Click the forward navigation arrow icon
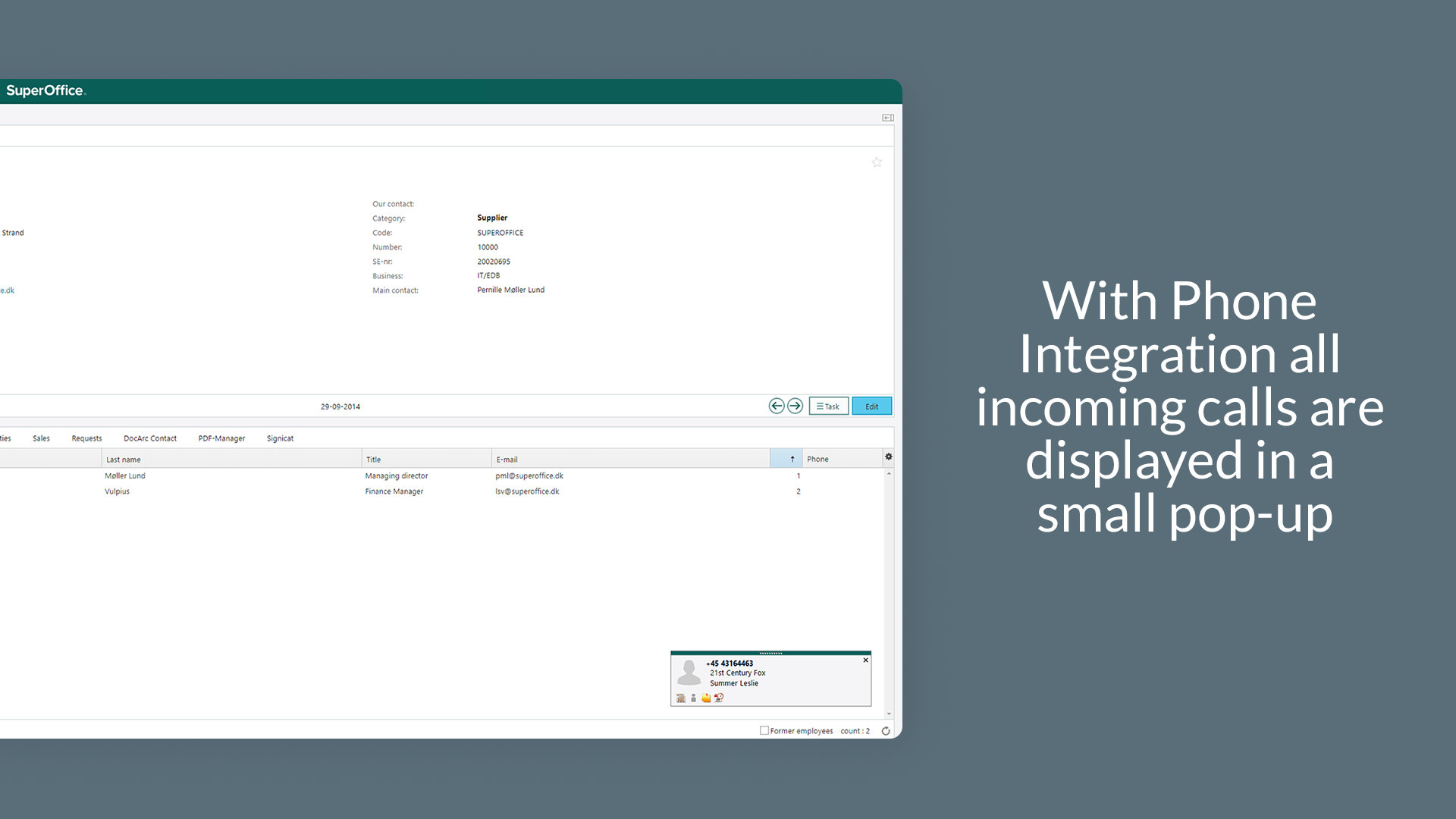Screen dimensions: 1456x819 point(795,406)
